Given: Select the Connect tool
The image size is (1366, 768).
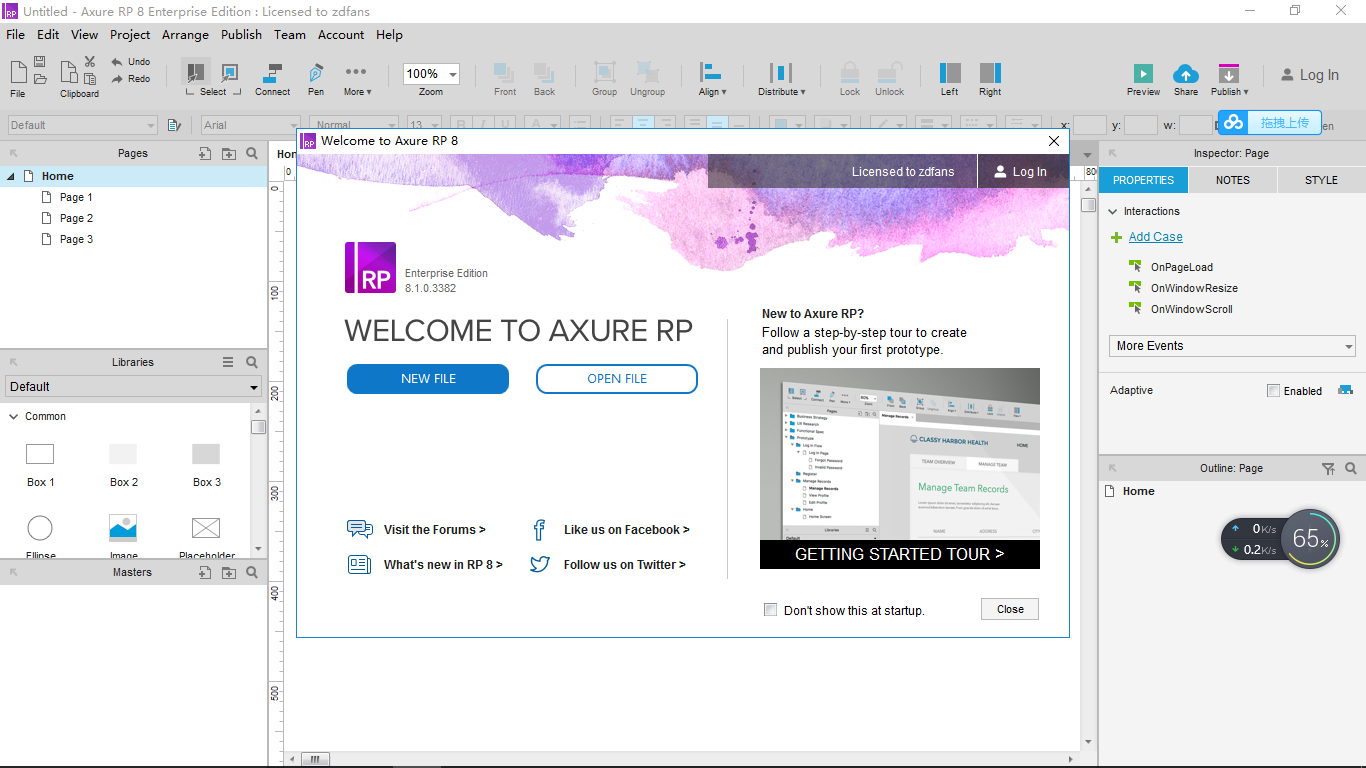Looking at the screenshot, I should 272,75.
